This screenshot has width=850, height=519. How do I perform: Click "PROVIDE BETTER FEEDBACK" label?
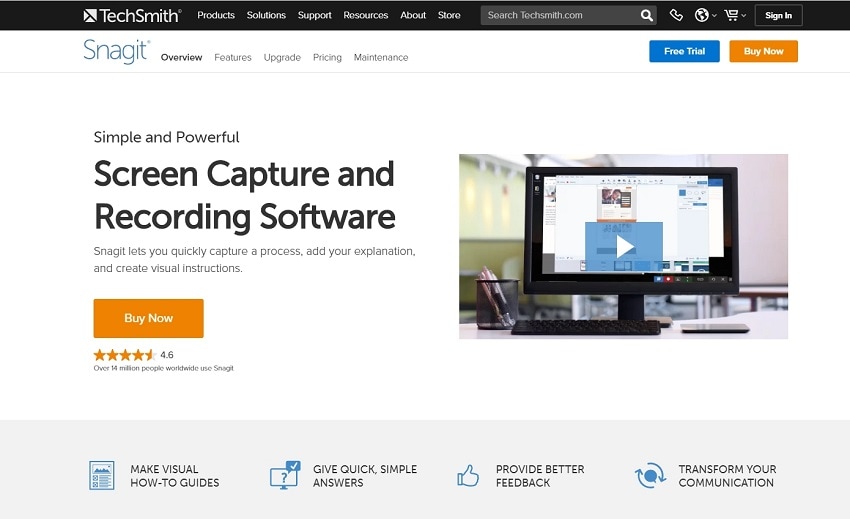coord(540,476)
